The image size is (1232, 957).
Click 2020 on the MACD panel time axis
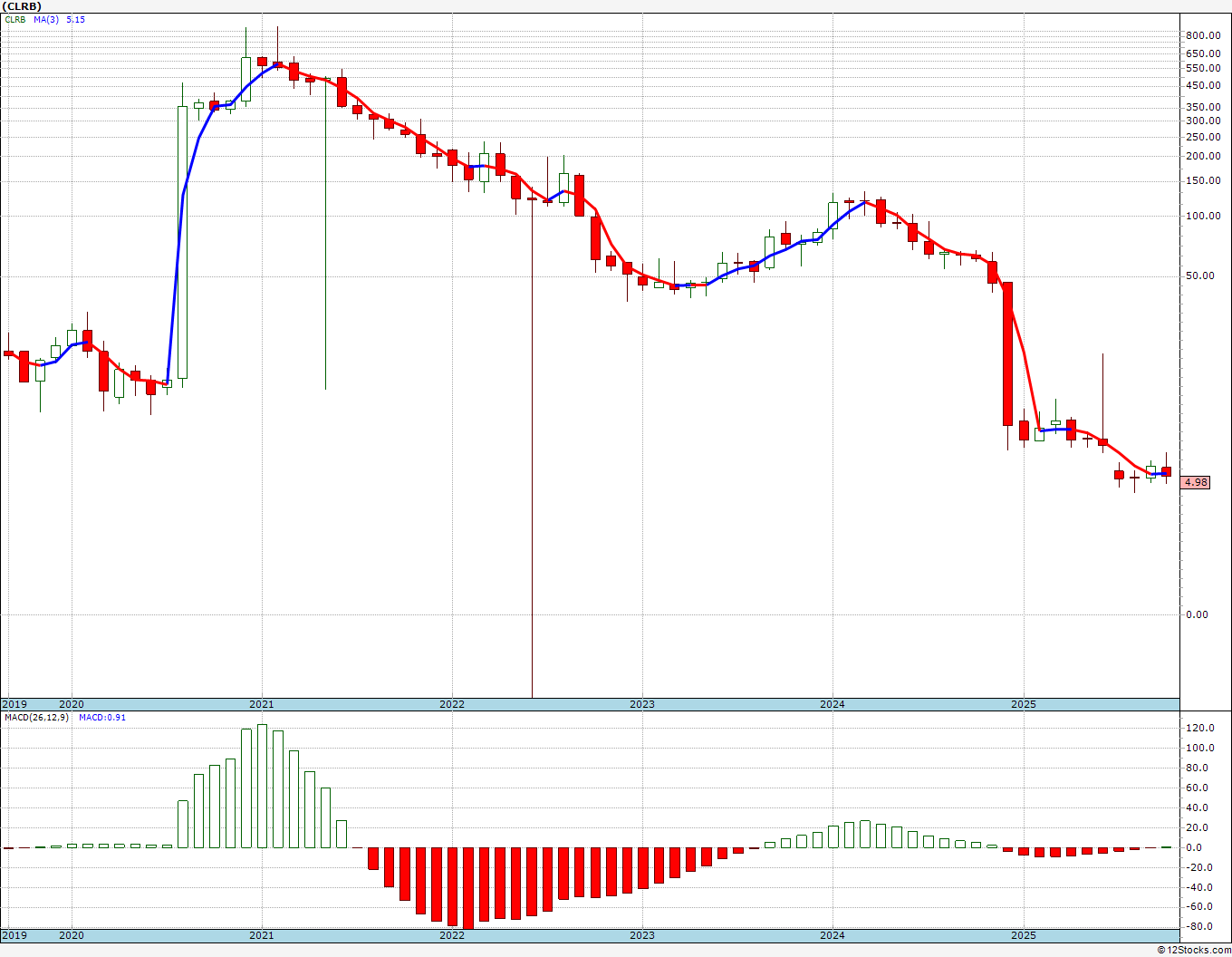tap(71, 935)
